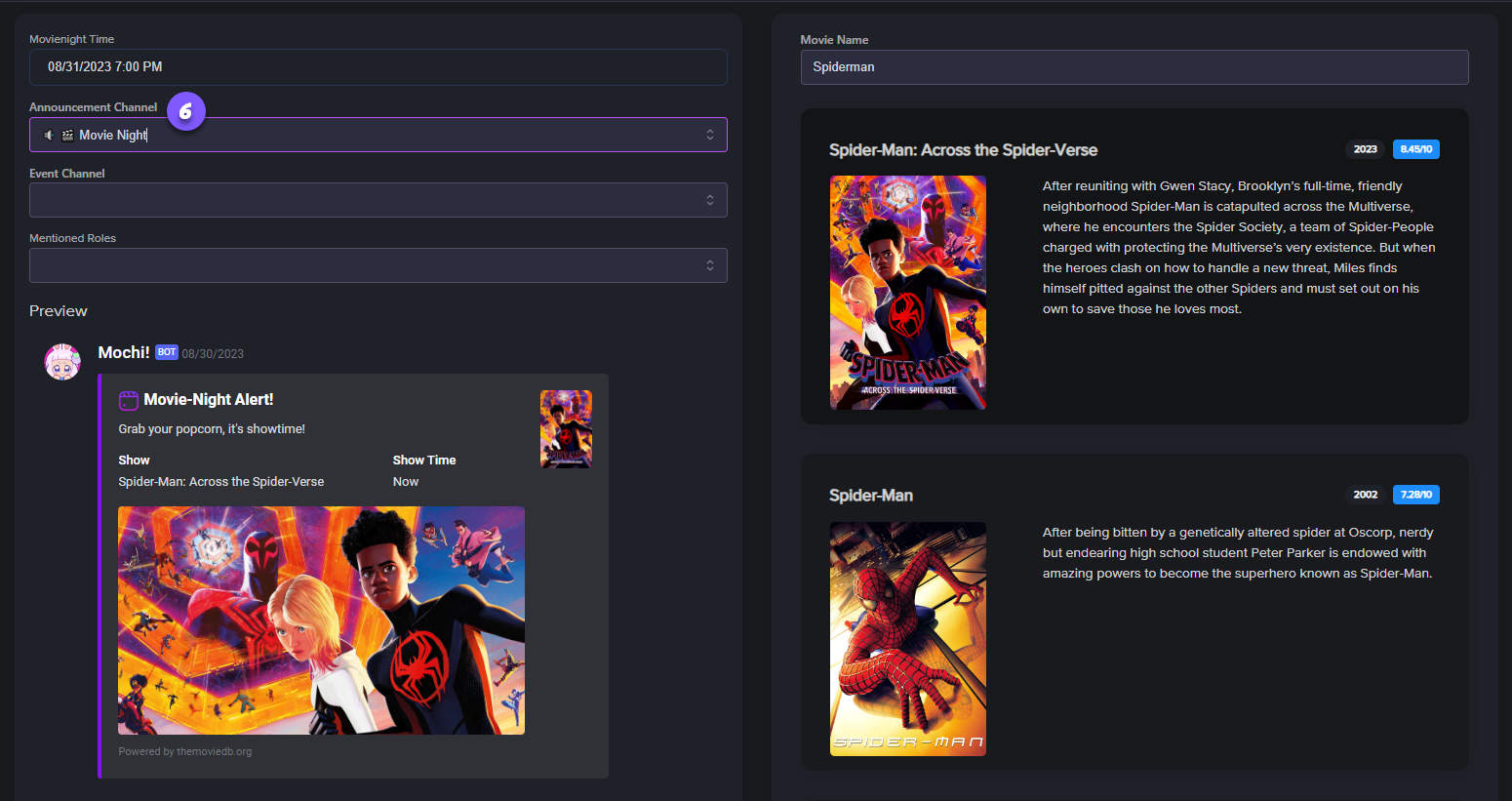Click the BOT tag next to Mochi
The image size is (1512, 801).
point(167,352)
